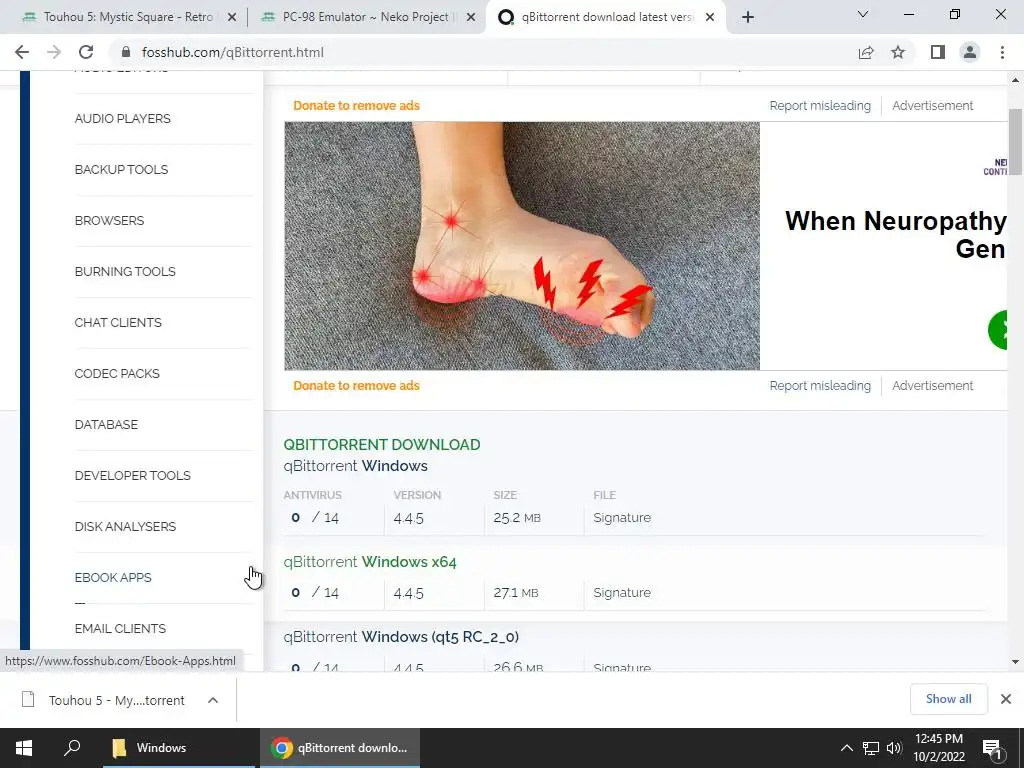The image size is (1024, 768).
Task: Click page scrollbar up arrow
Action: [x=1015, y=80]
